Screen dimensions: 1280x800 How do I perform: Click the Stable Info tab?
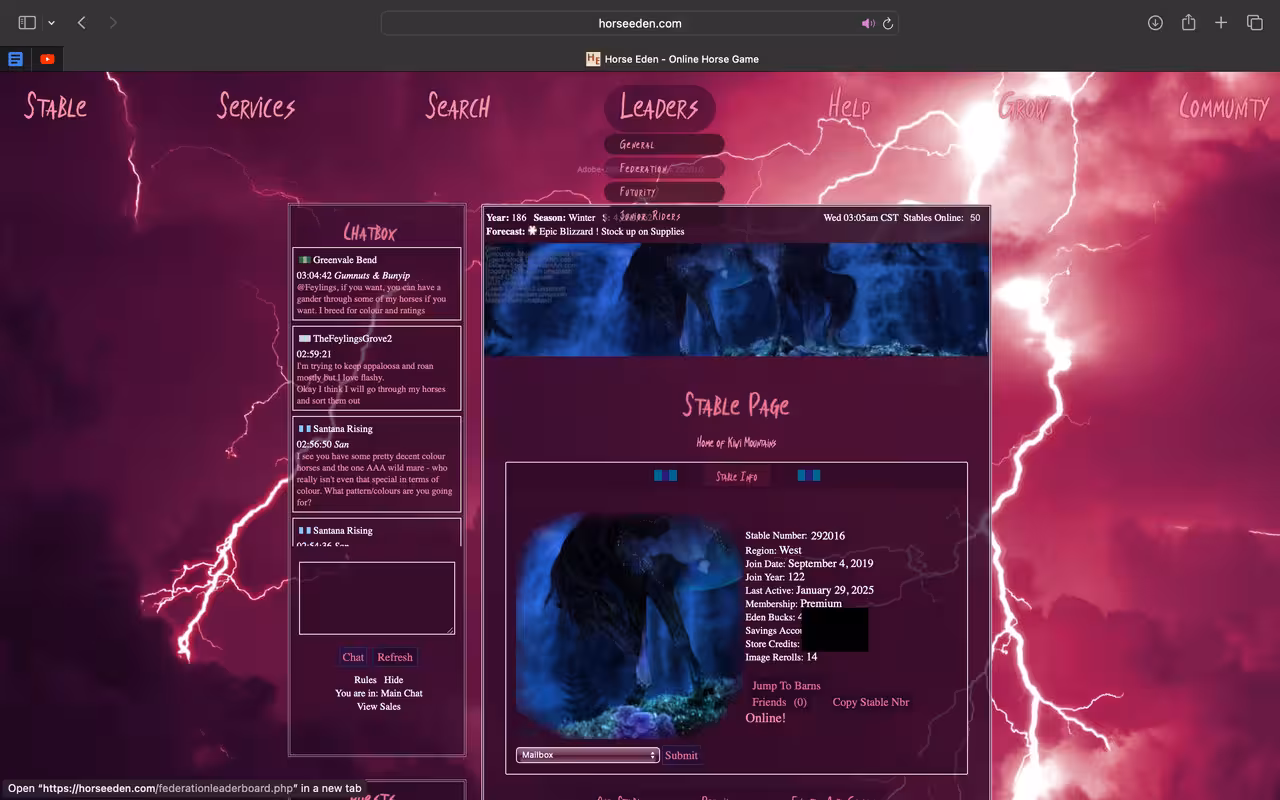click(x=736, y=477)
